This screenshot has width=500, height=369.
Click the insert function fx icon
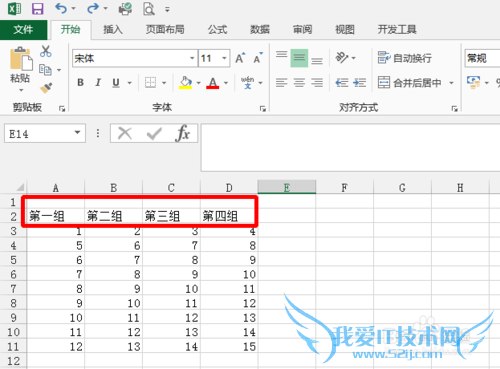182,133
